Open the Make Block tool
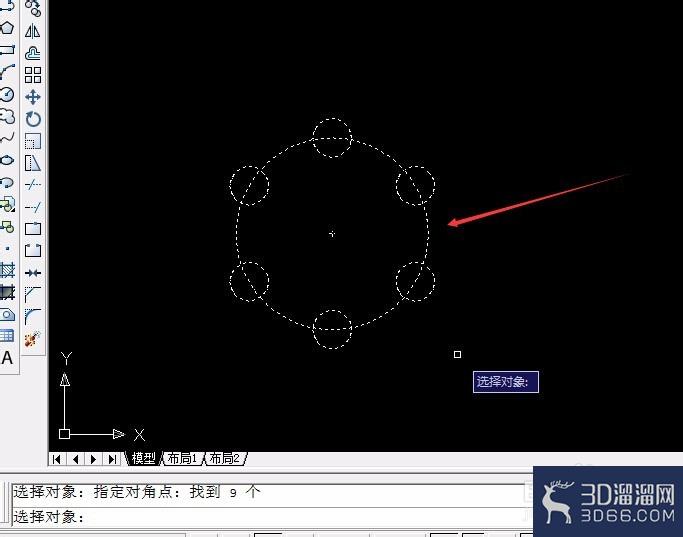This screenshot has height=537, width=683. tap(7, 226)
